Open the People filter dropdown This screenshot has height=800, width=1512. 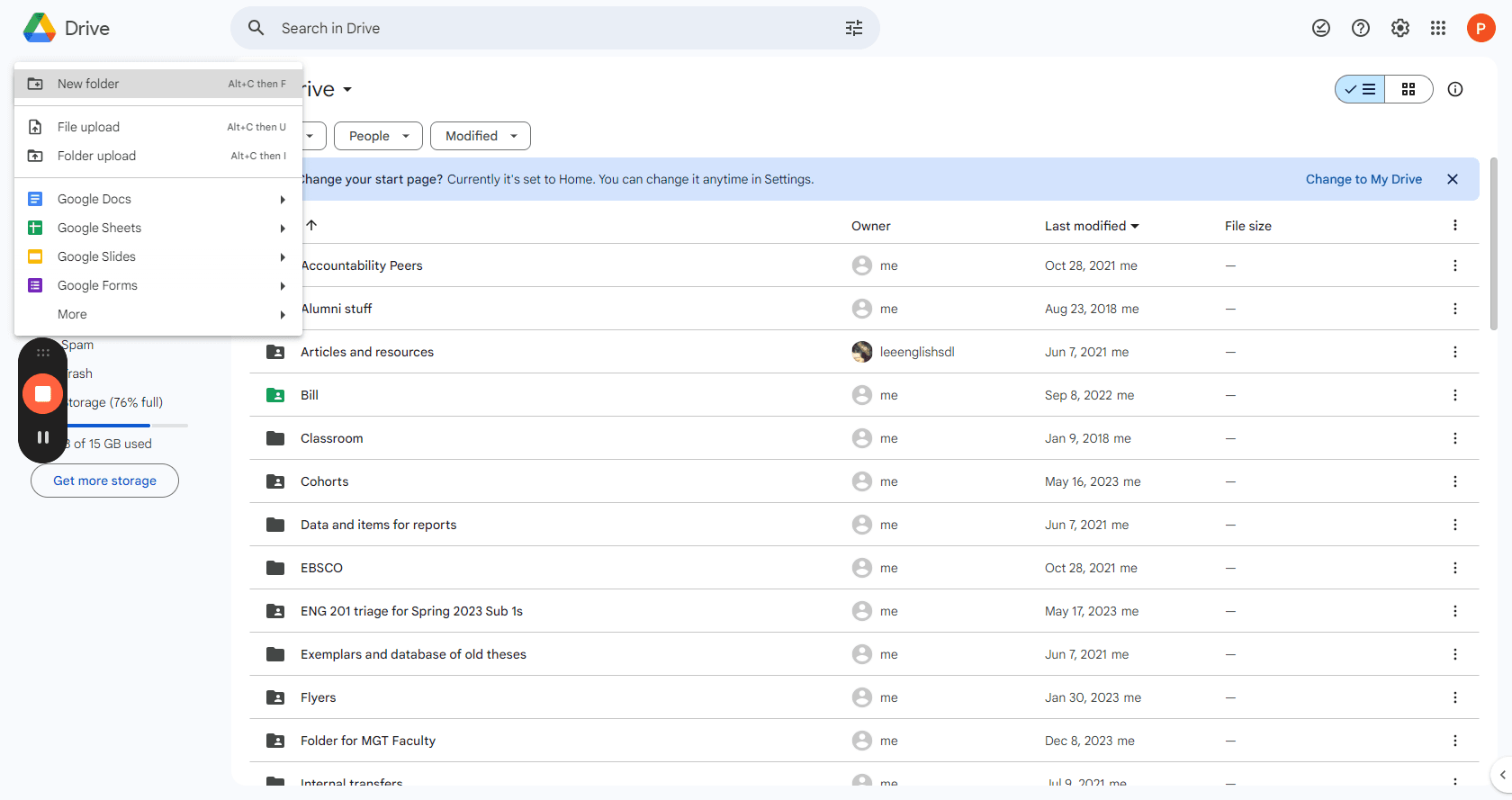pos(378,136)
